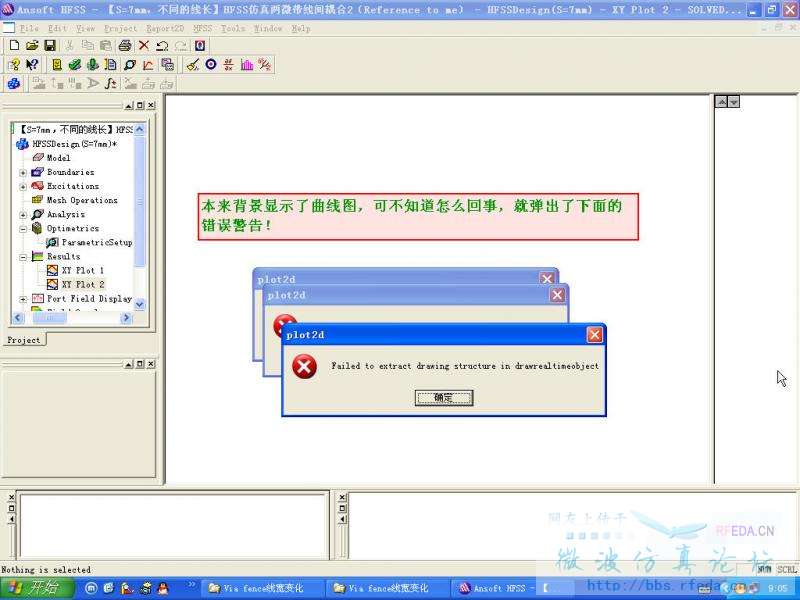The image size is (800, 600).
Task: Collapse the Optimetrics tree node
Action: tap(23, 229)
